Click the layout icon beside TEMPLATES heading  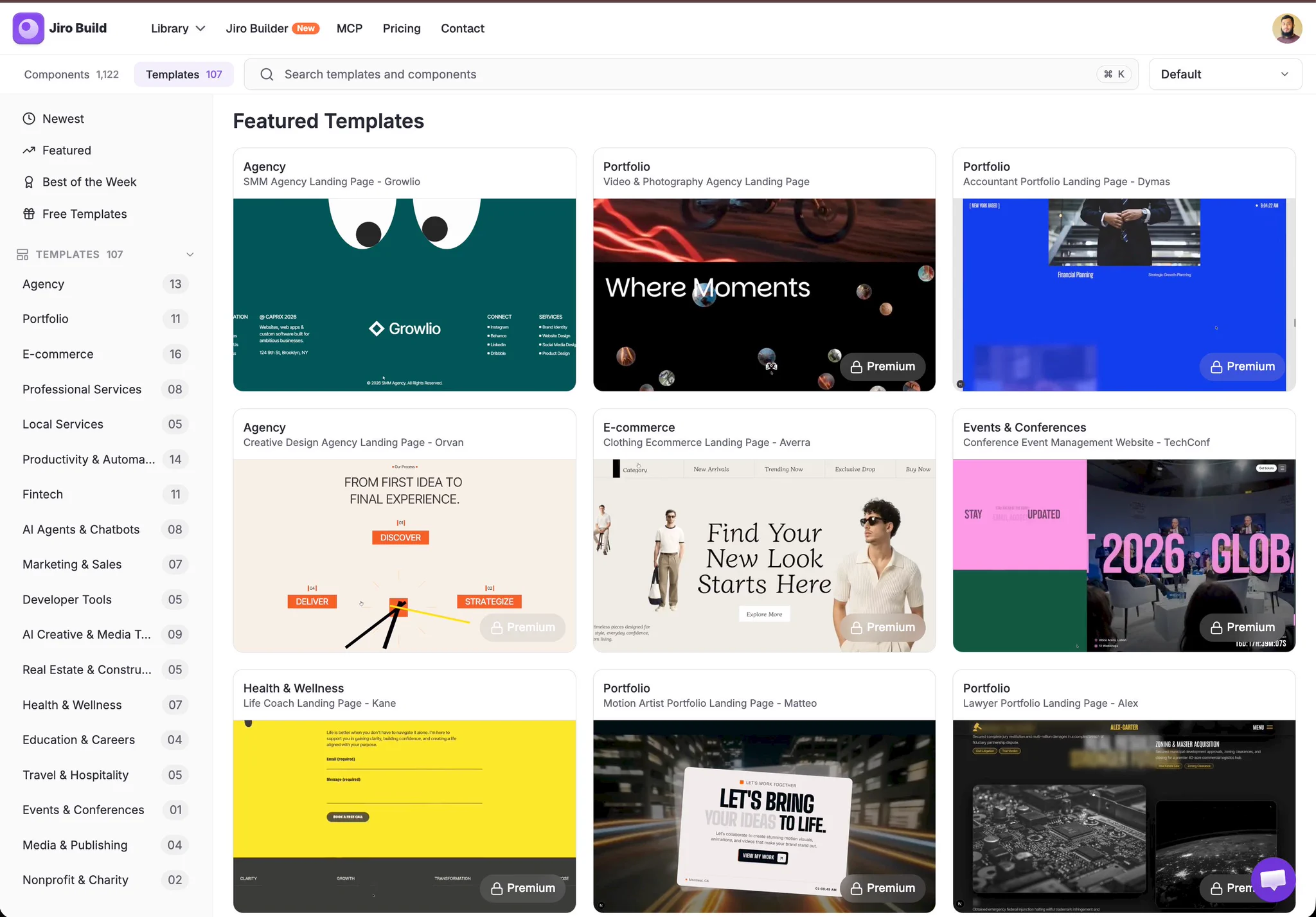tap(22, 254)
